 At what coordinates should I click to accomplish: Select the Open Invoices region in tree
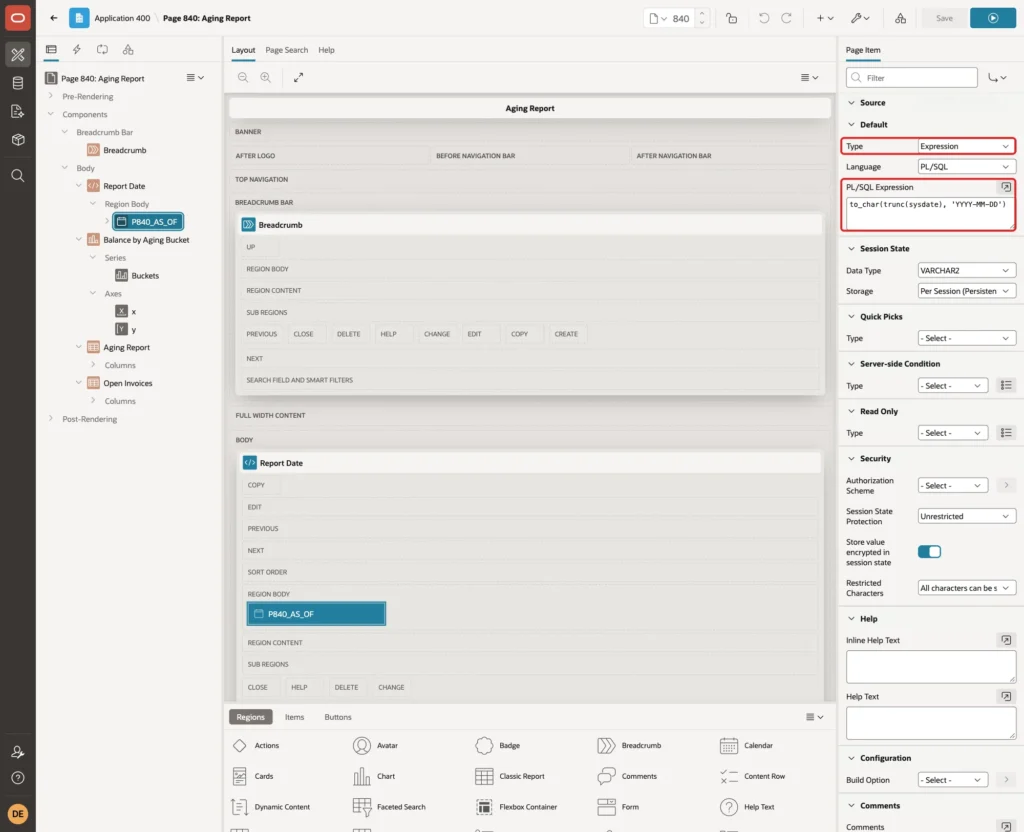(x=127, y=383)
